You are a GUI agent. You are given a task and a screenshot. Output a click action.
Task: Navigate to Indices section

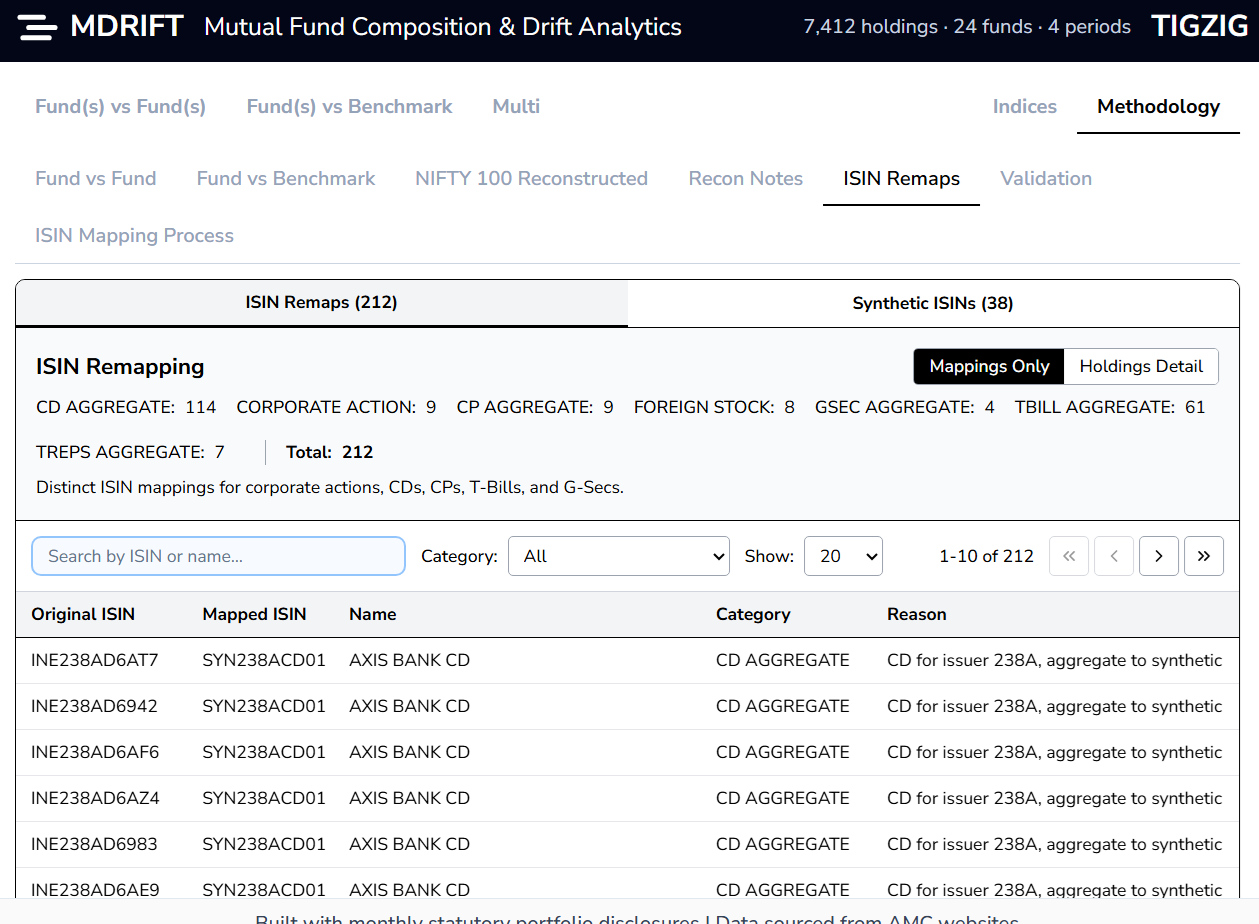coord(1024,106)
